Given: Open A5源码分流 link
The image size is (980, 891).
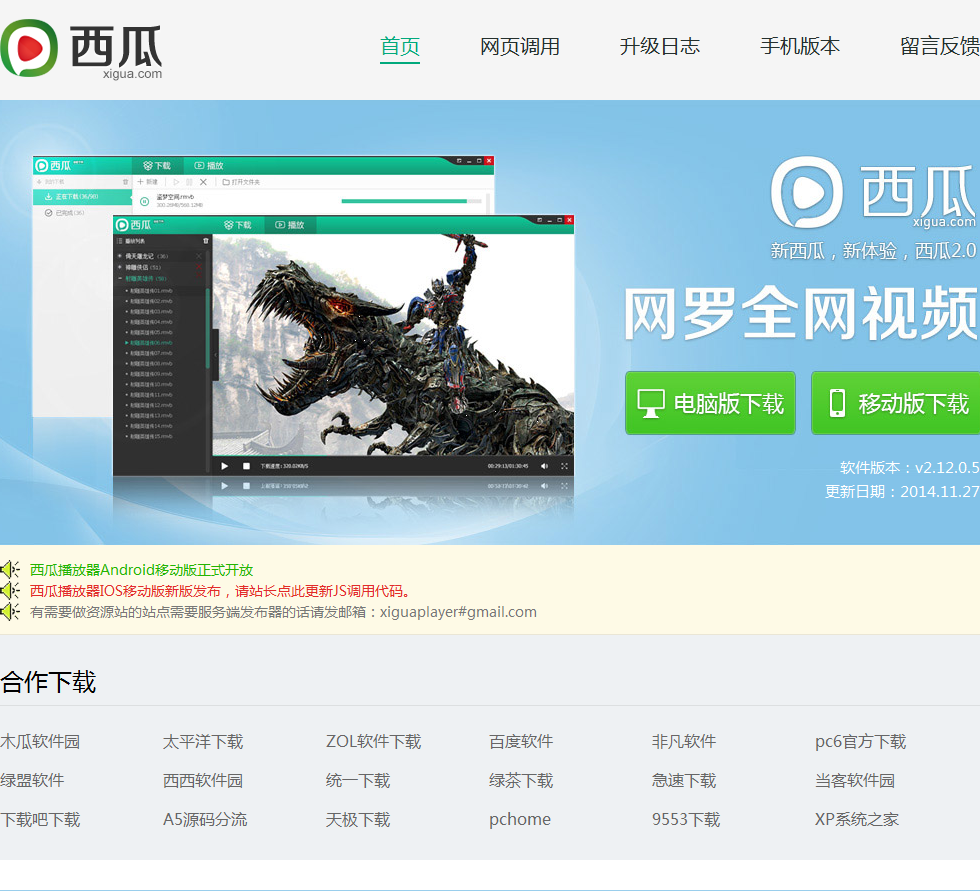Looking at the screenshot, I should (x=205, y=819).
